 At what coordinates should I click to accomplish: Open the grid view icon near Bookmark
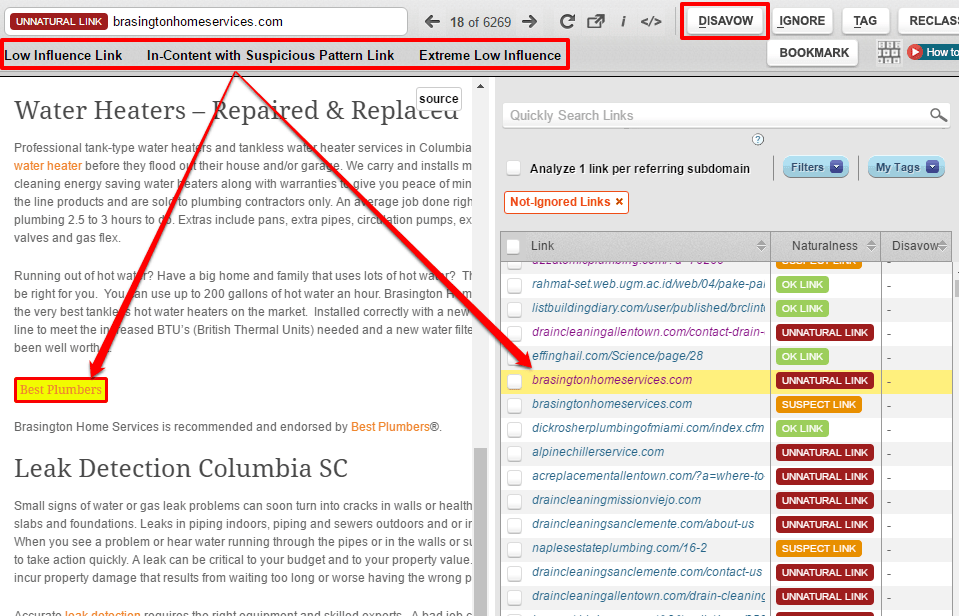coord(888,53)
